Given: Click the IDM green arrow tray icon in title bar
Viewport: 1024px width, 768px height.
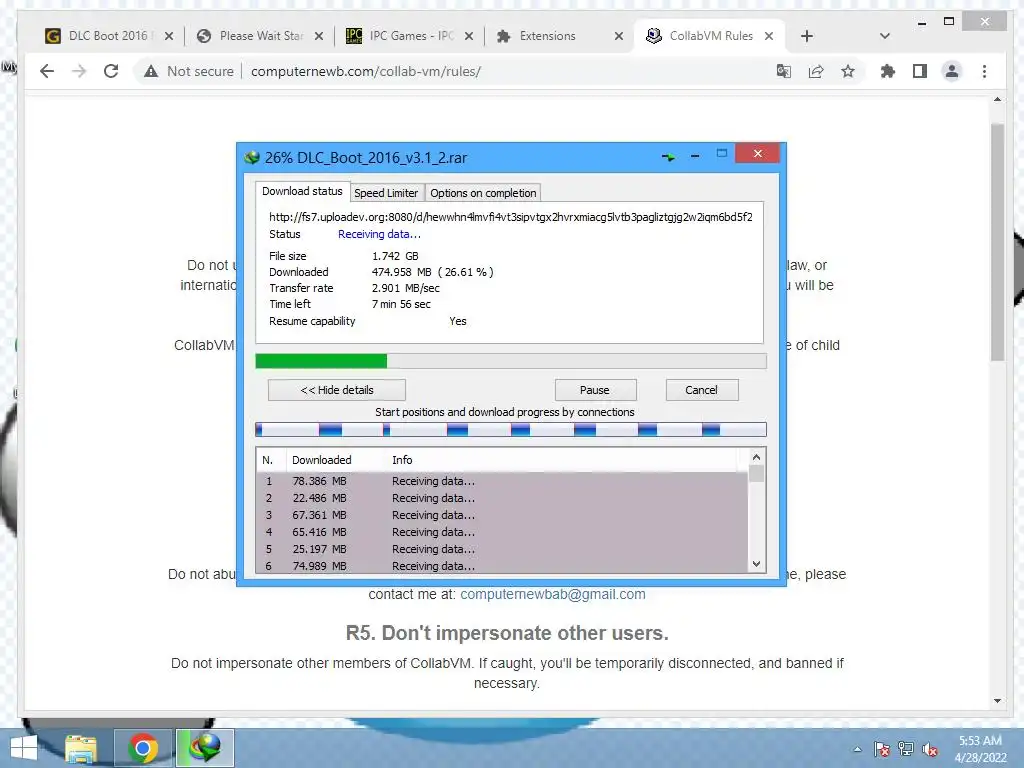Looking at the screenshot, I should (x=668, y=157).
